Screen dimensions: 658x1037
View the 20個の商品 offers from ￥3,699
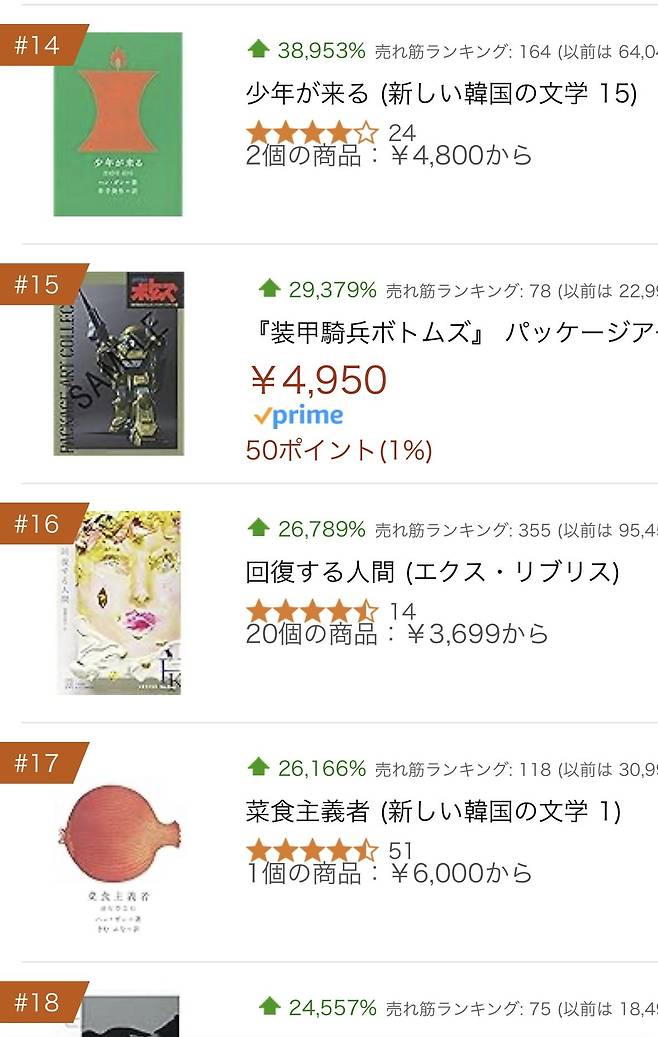pyautogui.click(x=396, y=634)
